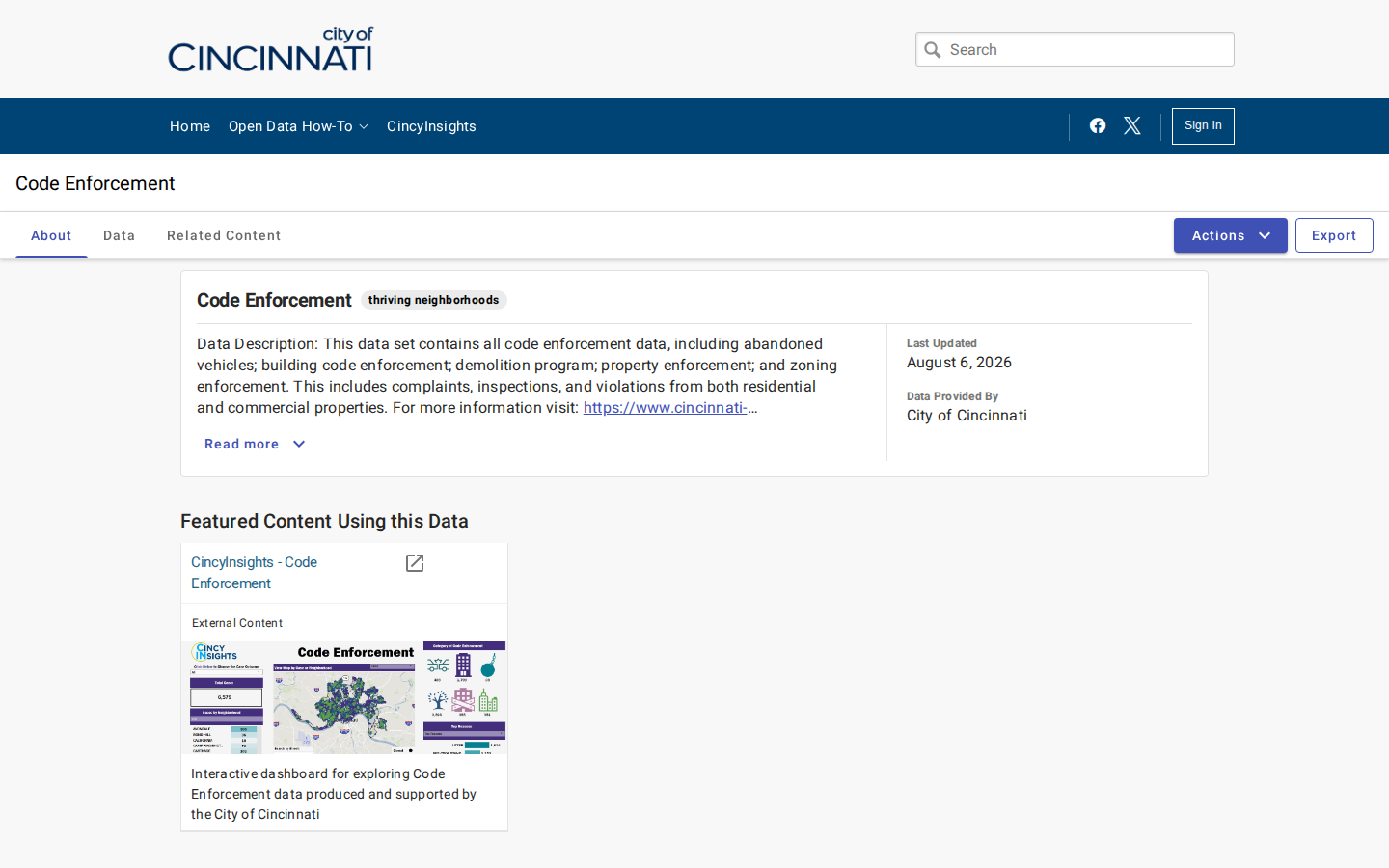
Task: Click 'City of Cincinnati' data provider text
Action: [x=967, y=416]
